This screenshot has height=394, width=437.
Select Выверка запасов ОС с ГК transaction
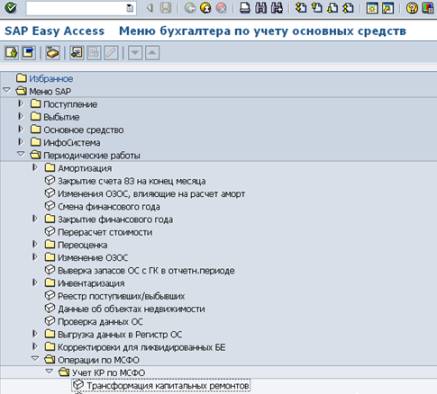click(140, 270)
